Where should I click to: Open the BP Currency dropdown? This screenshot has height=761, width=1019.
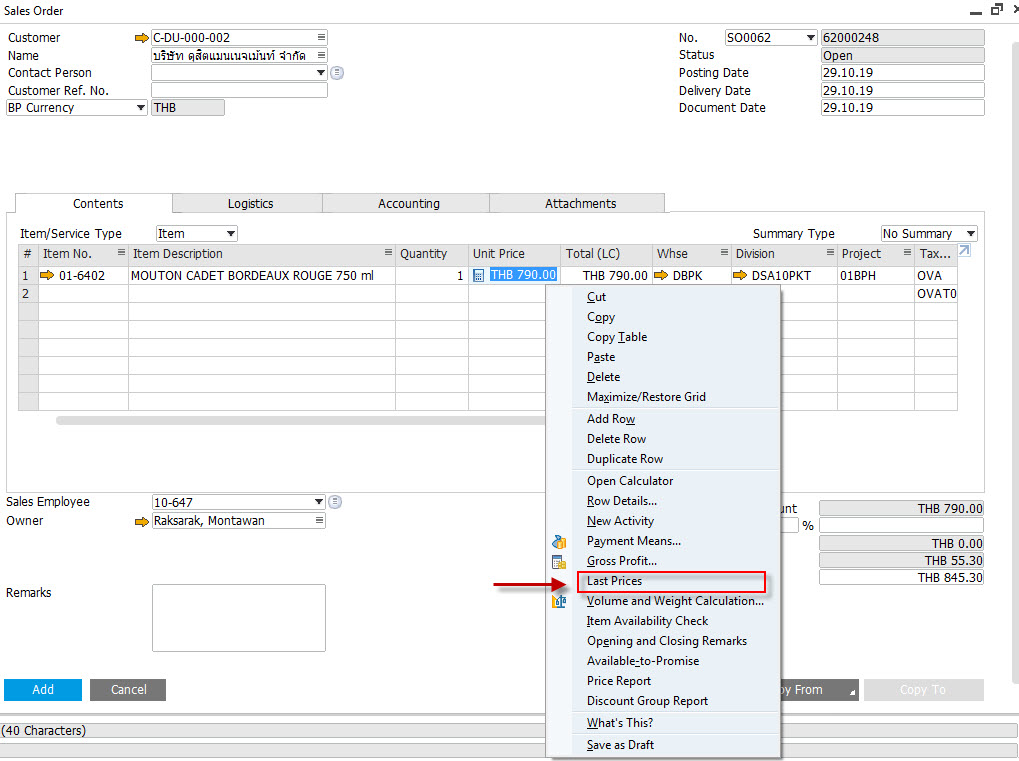coord(140,108)
